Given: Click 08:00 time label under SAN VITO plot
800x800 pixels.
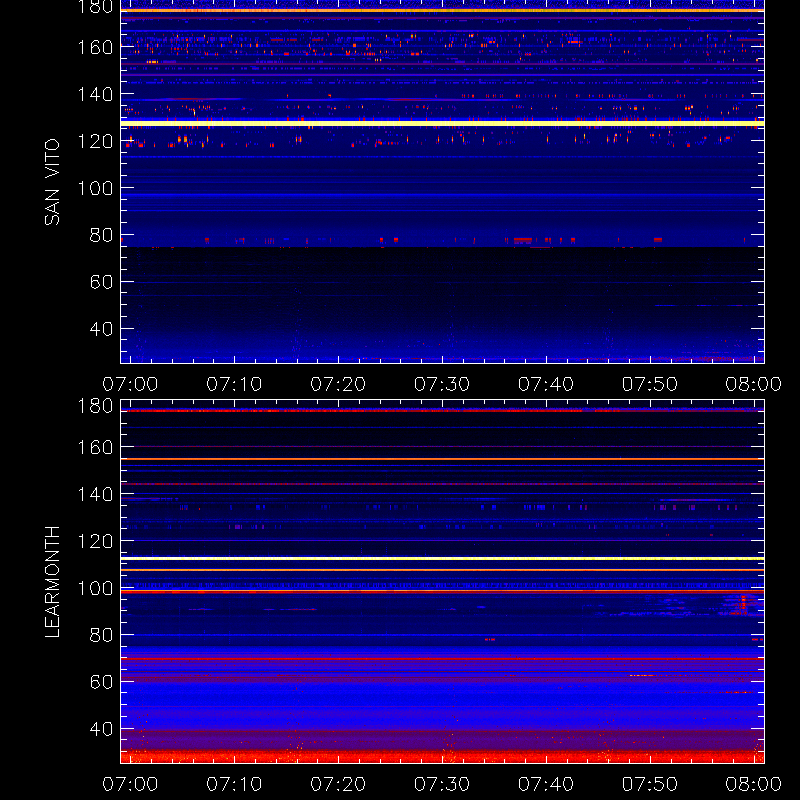Looking at the screenshot, I should pos(754,384).
